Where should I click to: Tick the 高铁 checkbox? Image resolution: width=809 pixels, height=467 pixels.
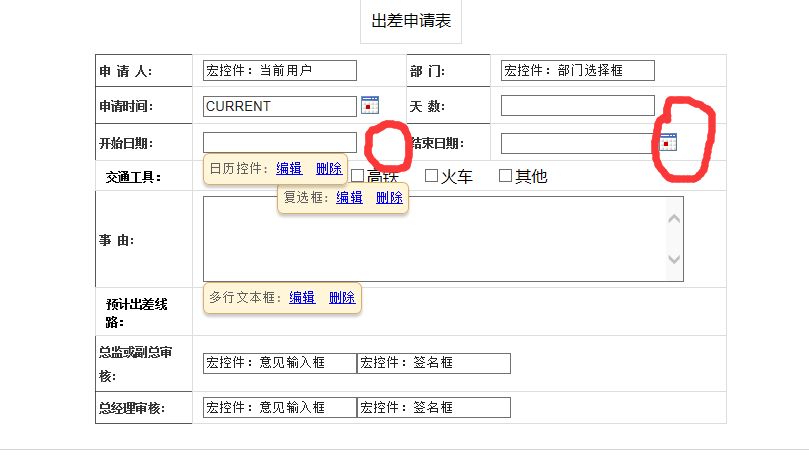pyautogui.click(x=358, y=176)
